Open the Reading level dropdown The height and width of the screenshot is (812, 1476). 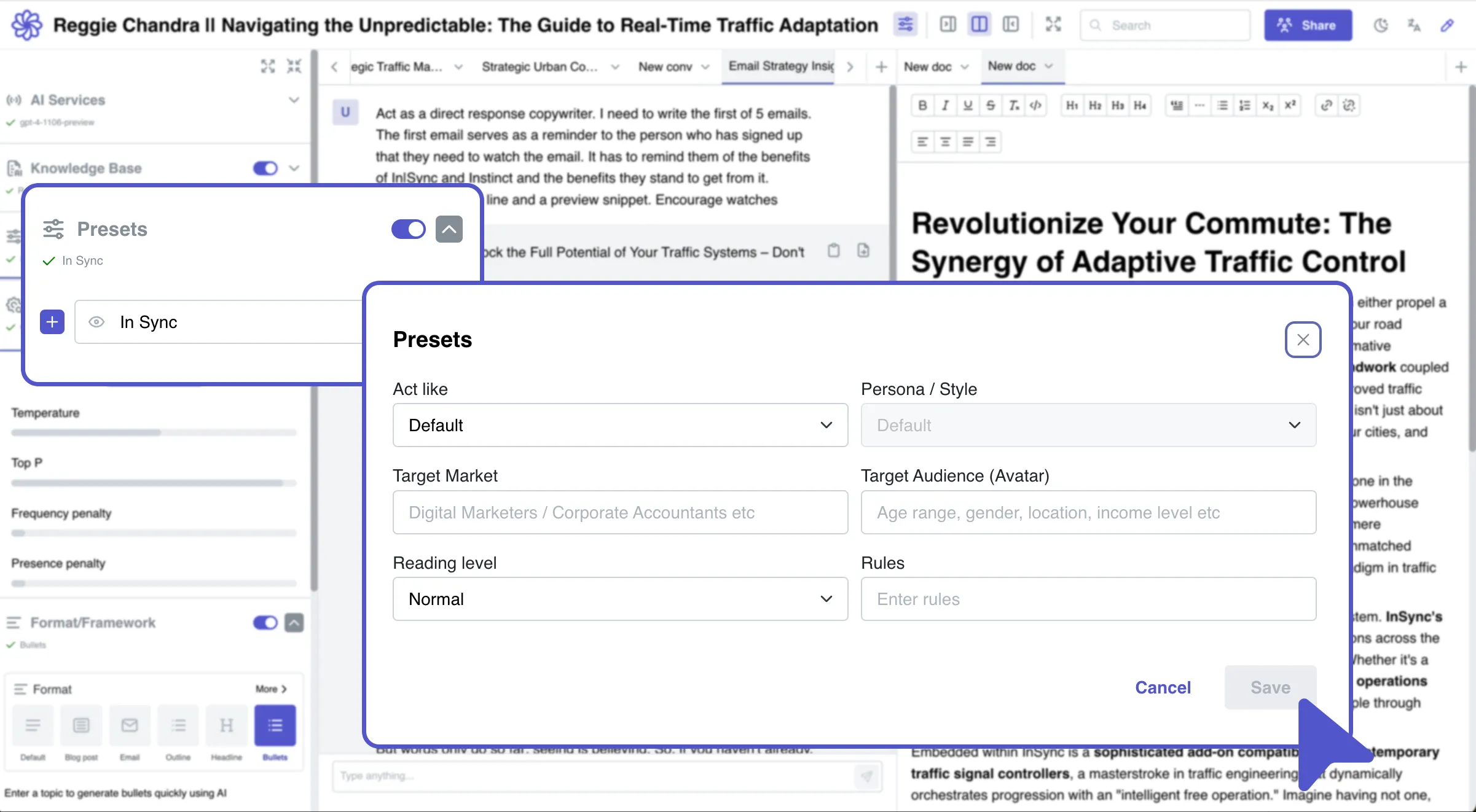(x=620, y=599)
